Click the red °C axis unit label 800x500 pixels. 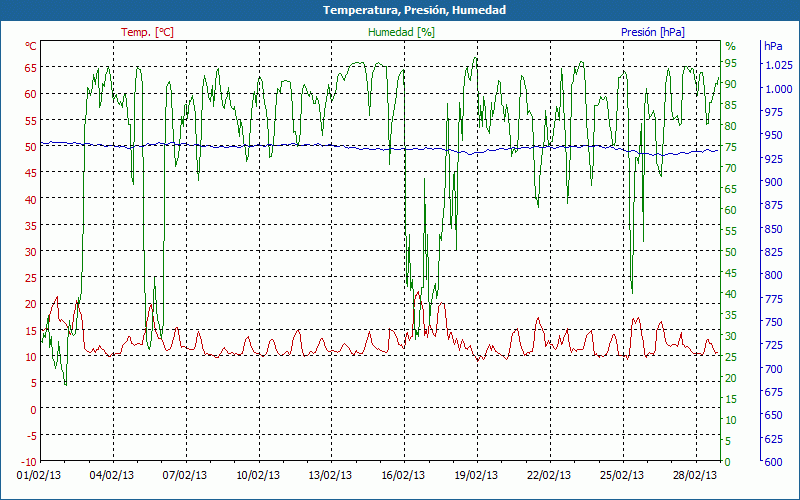click(x=31, y=46)
